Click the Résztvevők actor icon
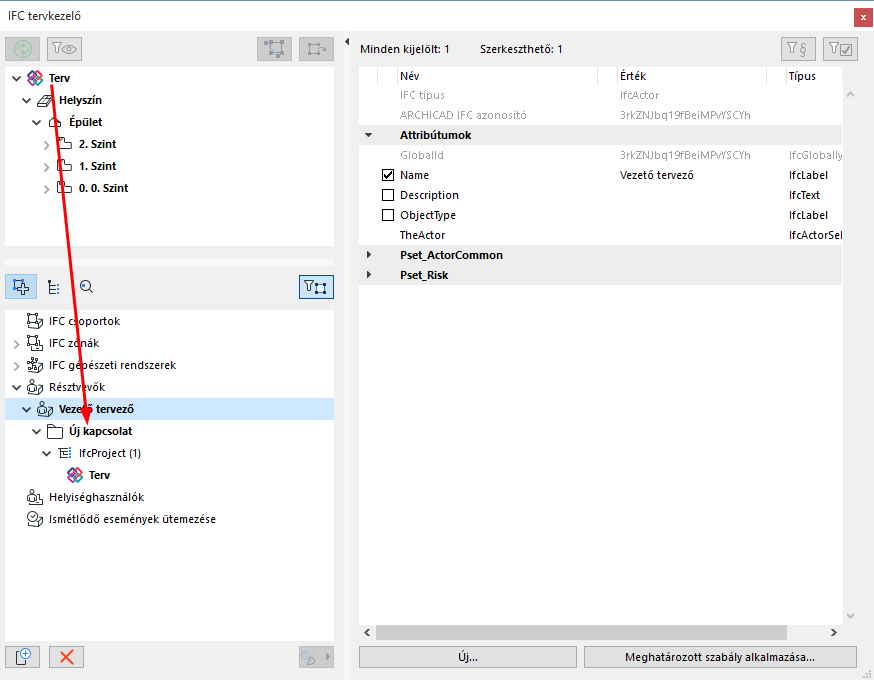Viewport: 874px width, 680px height. [35, 387]
